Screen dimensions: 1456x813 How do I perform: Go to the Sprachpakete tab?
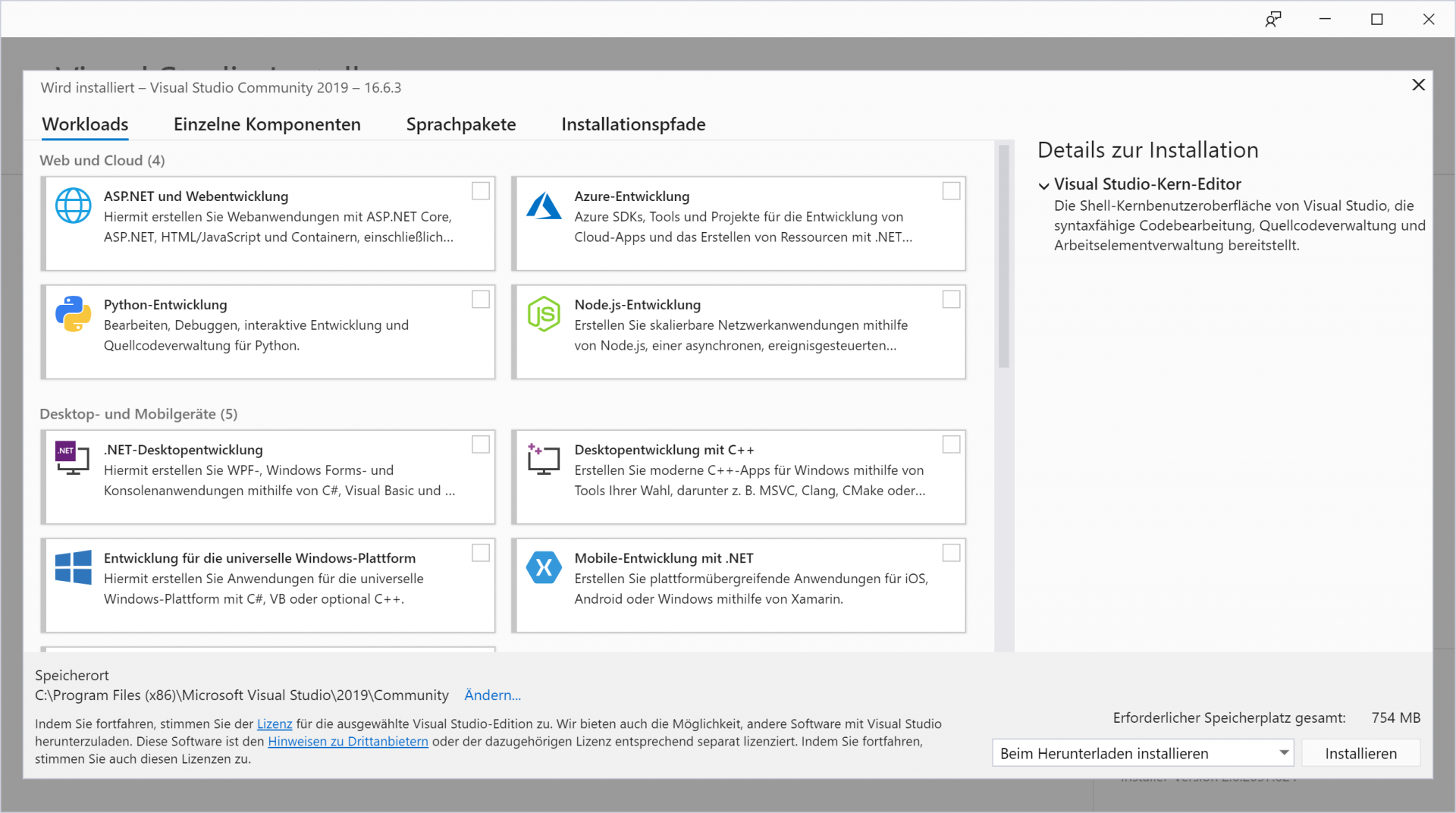[x=461, y=124]
